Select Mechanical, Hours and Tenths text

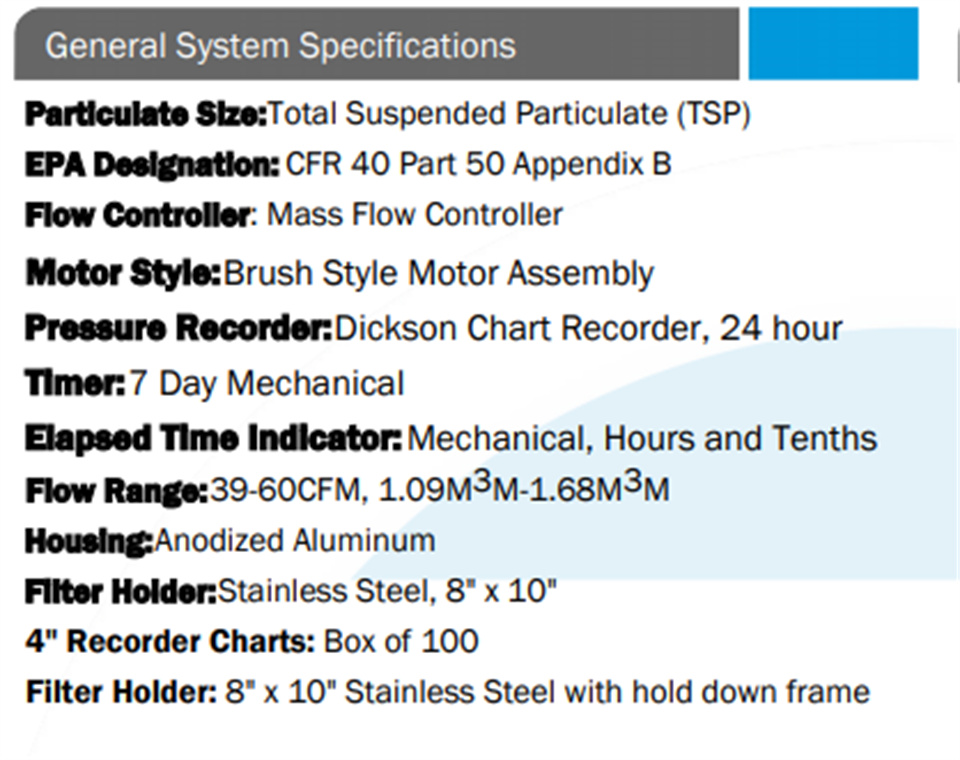pyautogui.click(x=642, y=438)
